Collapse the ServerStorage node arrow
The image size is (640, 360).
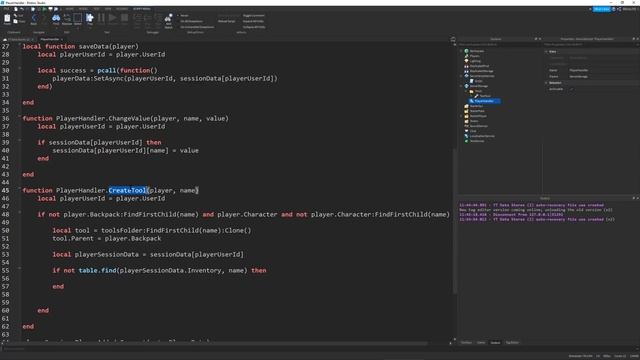pos(461,86)
